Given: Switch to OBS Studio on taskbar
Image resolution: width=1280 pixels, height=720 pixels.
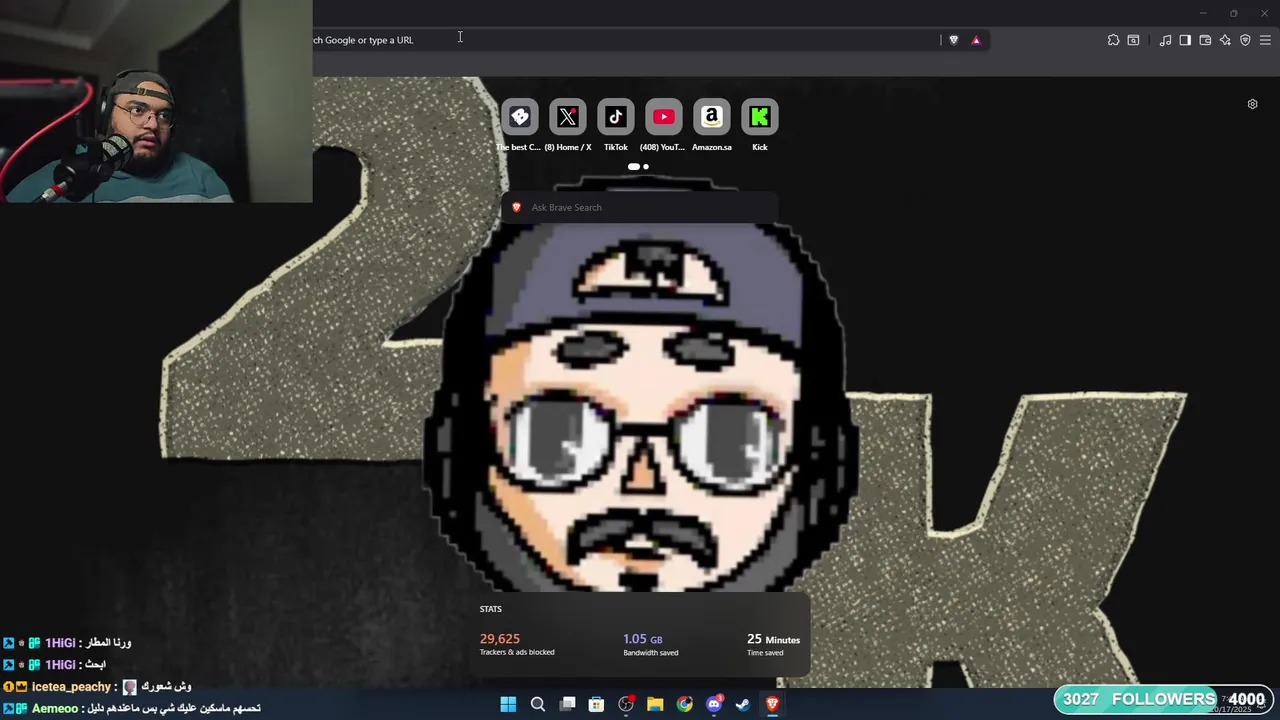Looking at the screenshot, I should [626, 704].
